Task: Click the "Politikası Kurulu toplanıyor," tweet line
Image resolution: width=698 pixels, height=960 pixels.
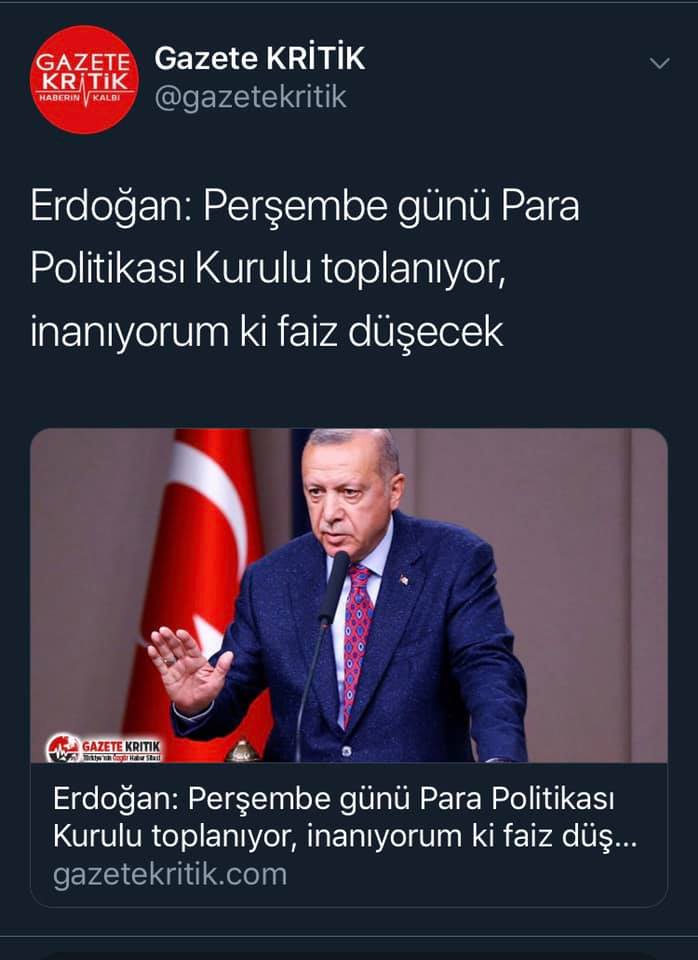Action: pos(268,269)
